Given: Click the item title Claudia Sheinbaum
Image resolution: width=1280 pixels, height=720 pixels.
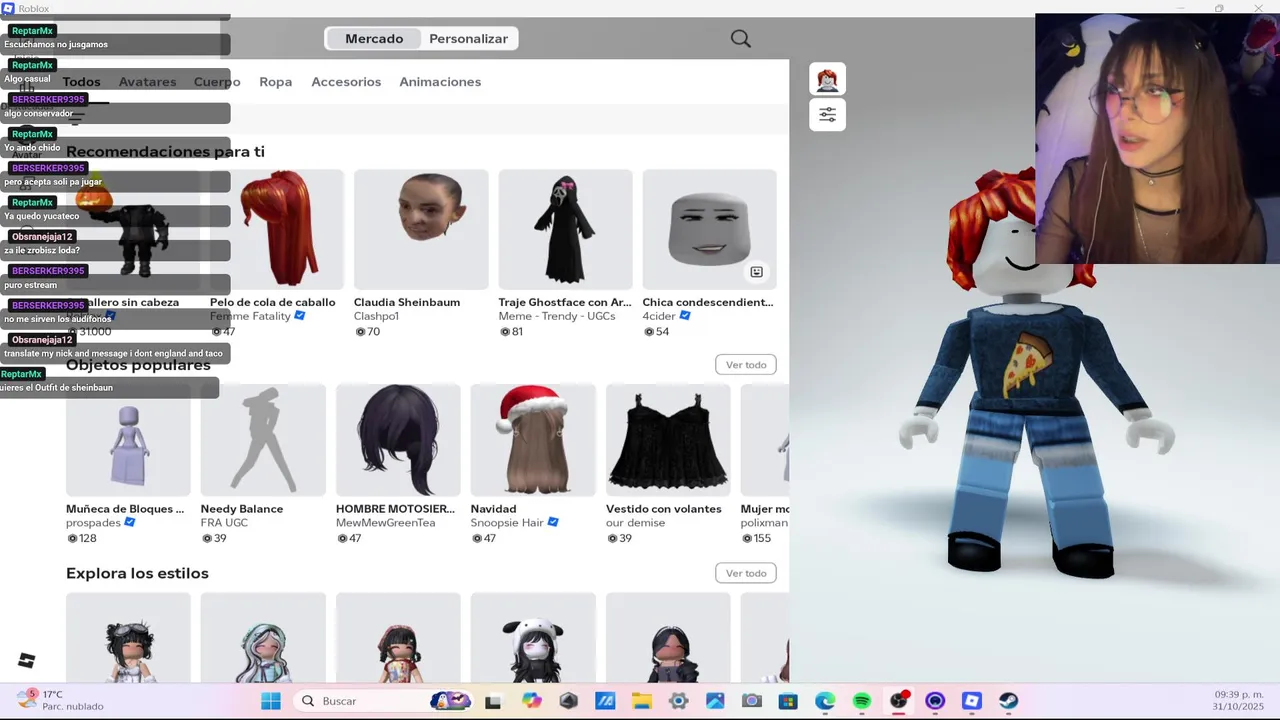Looking at the screenshot, I should point(407,302).
